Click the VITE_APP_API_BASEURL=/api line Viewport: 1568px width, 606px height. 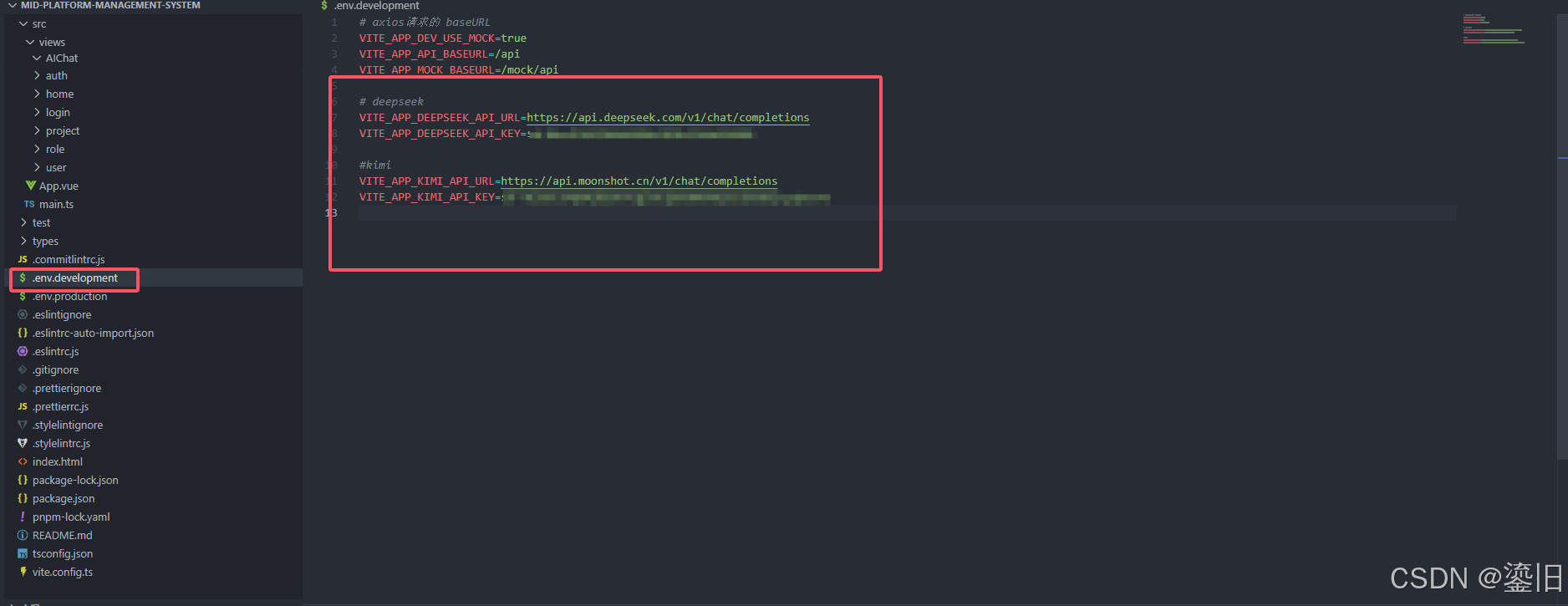440,54
